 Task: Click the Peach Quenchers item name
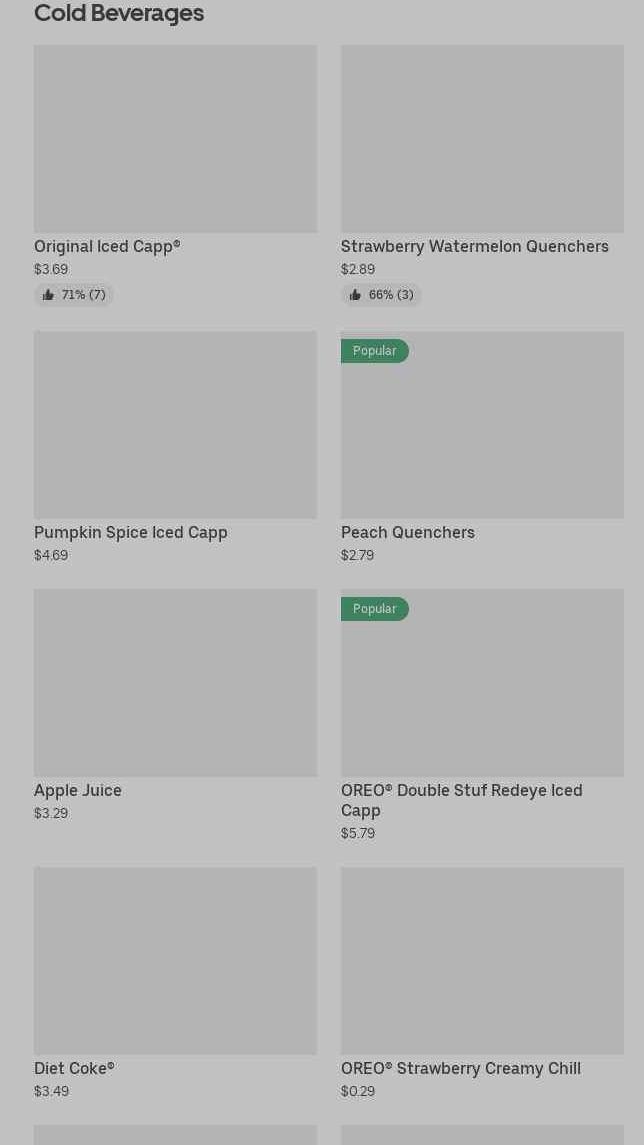408,533
